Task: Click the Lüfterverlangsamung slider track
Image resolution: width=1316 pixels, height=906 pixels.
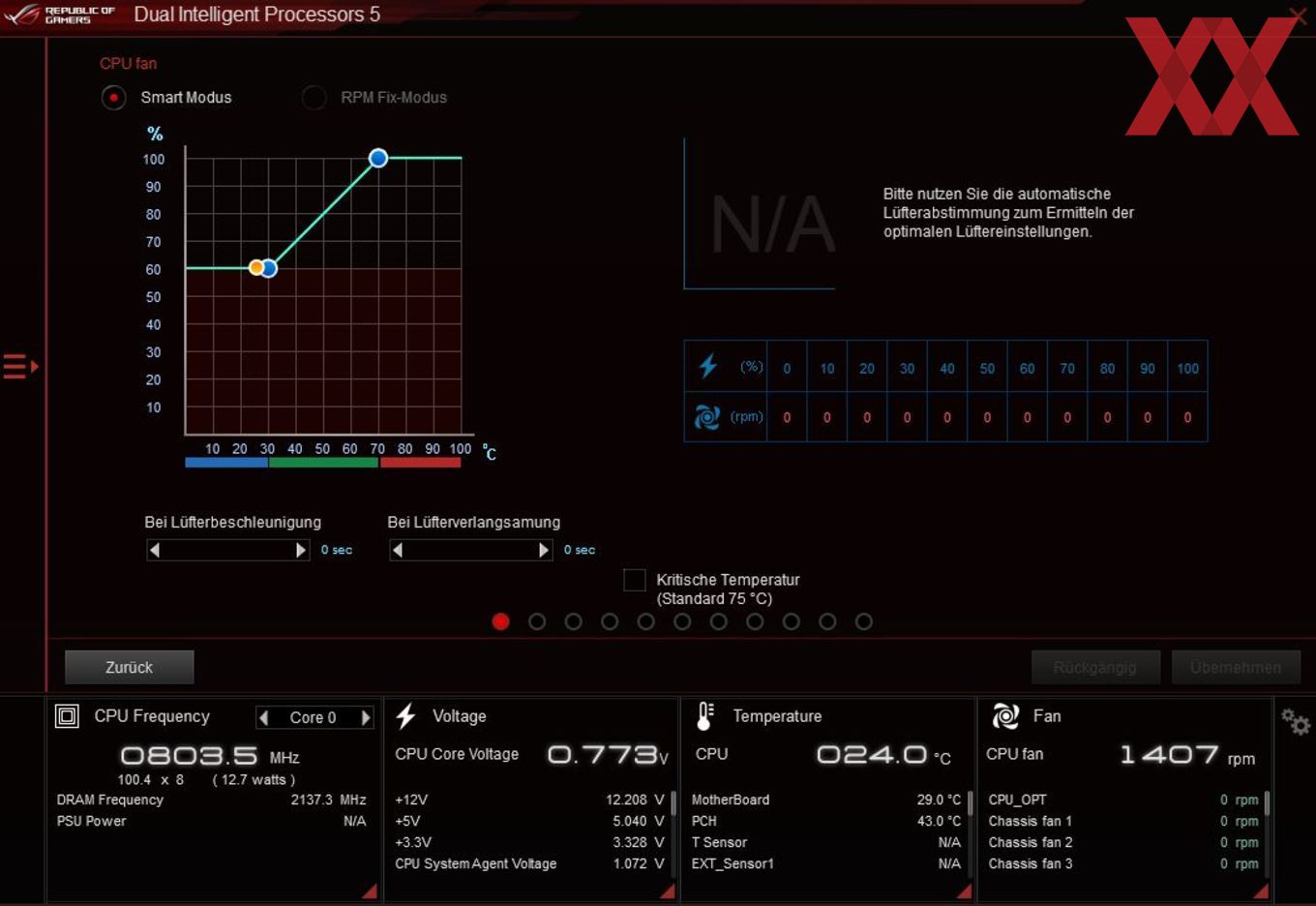Action: (470, 550)
